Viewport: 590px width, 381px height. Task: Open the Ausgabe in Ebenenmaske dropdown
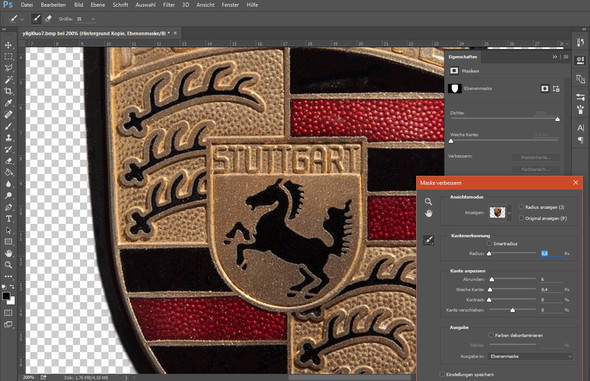tap(531, 356)
